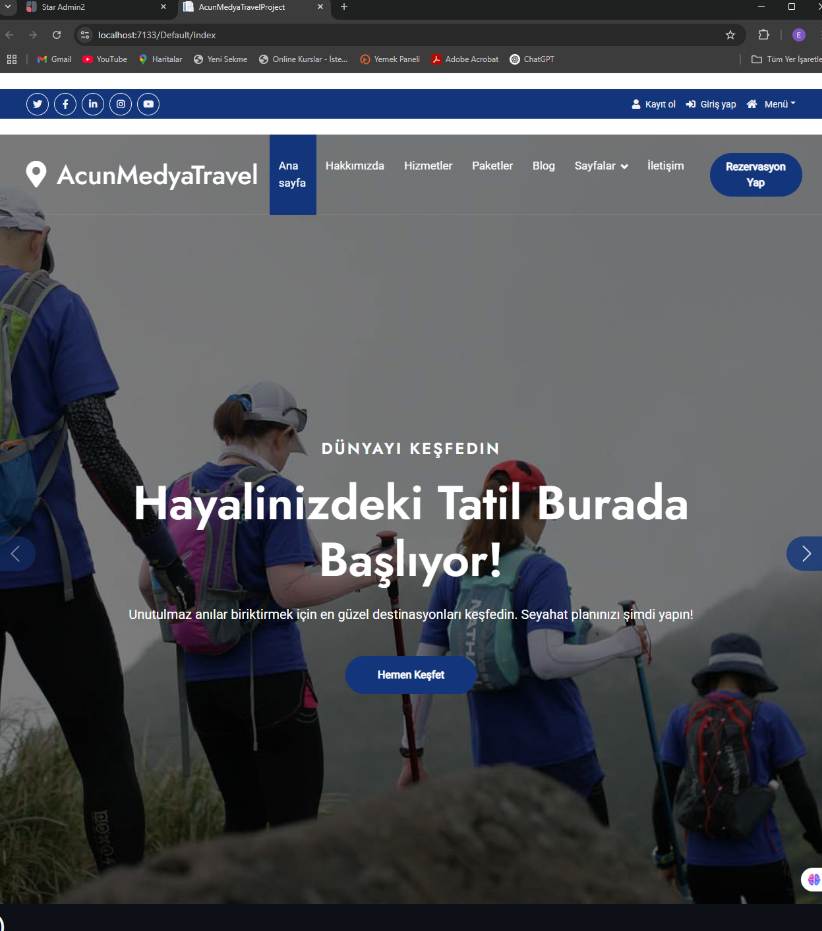Open the Instagram social icon
Image resolution: width=822 pixels, height=931 pixels.
(x=121, y=104)
